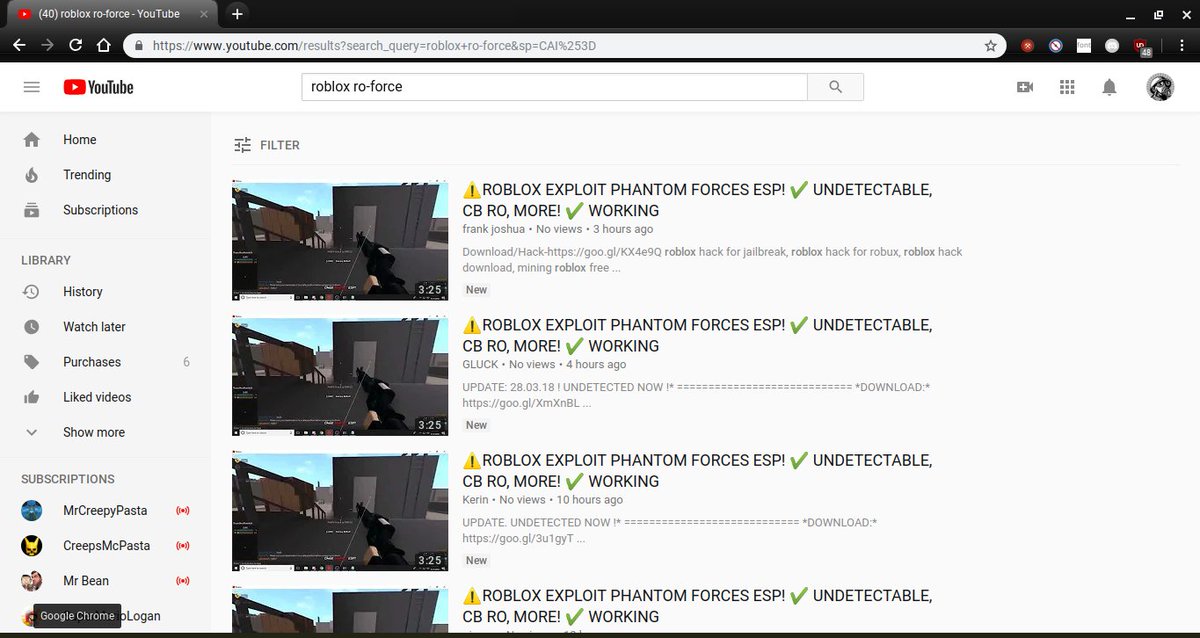Click the Home sidebar icon
Image resolution: width=1200 pixels, height=638 pixels.
tap(31, 140)
